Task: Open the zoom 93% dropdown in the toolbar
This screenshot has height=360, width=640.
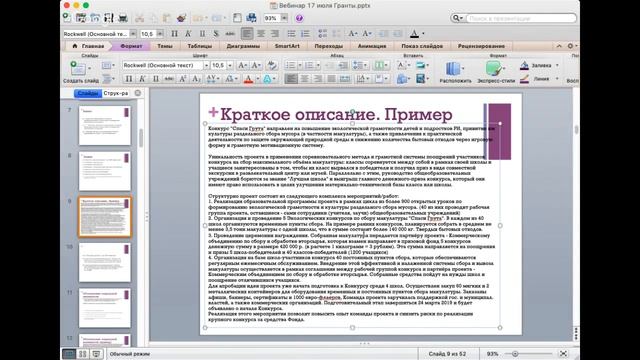Action: tap(284, 18)
